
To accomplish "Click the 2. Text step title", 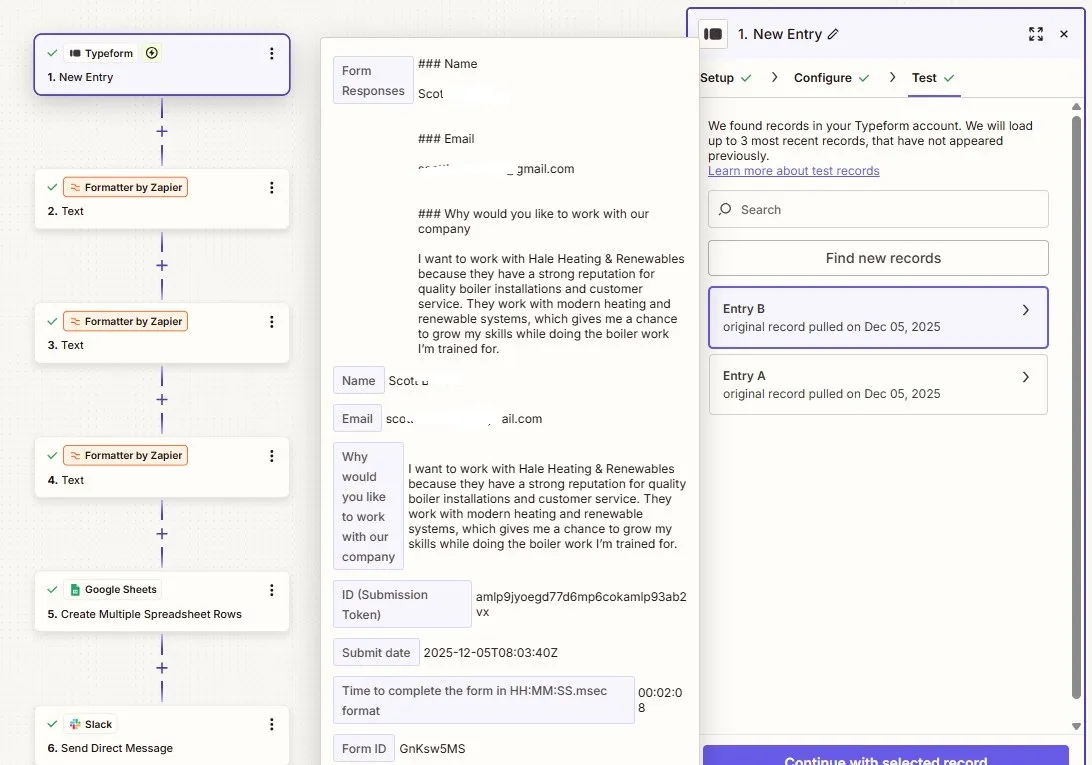I will [x=65, y=211].
